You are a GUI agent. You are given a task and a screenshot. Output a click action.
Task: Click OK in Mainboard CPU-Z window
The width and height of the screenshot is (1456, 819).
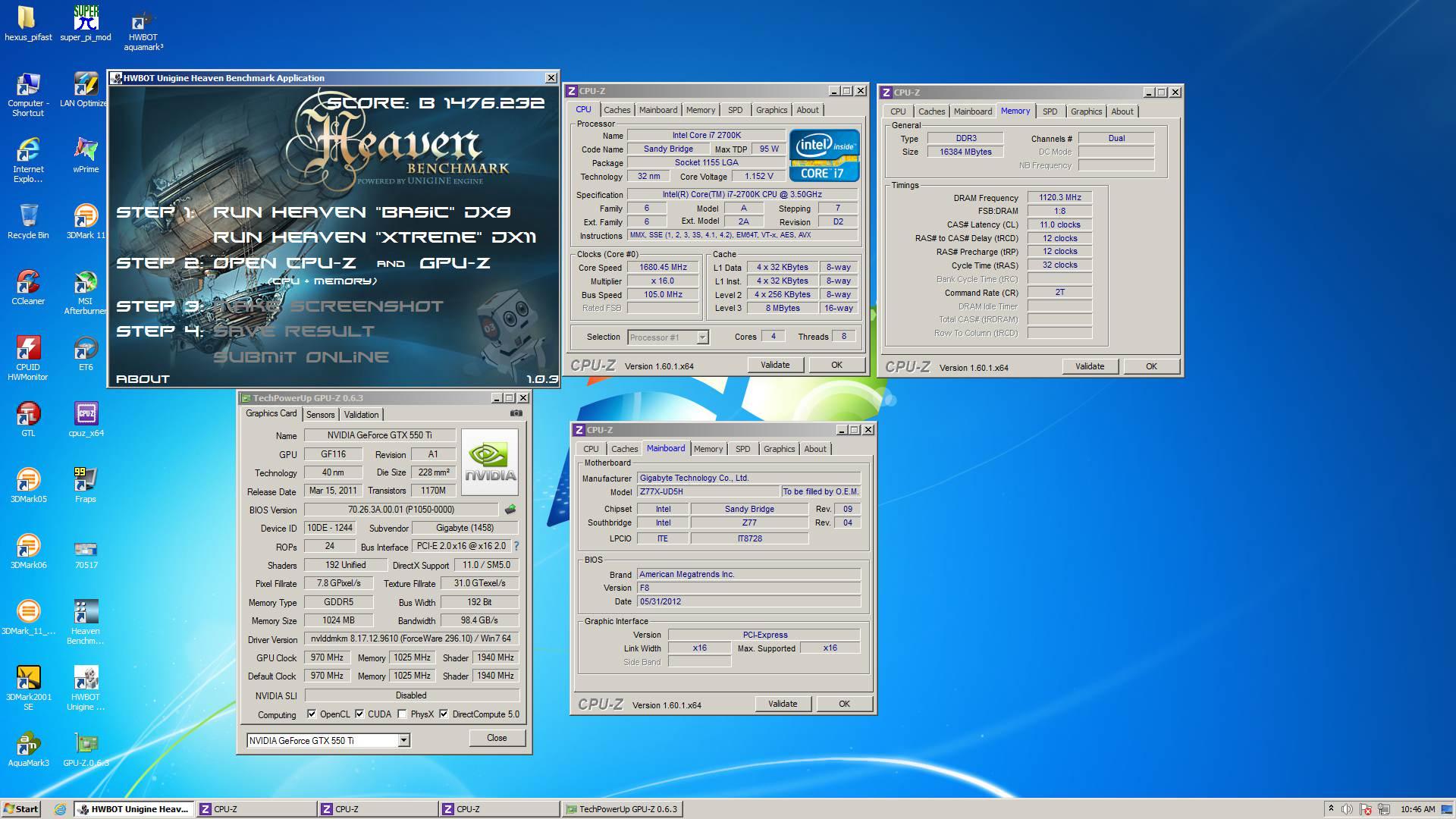click(844, 704)
